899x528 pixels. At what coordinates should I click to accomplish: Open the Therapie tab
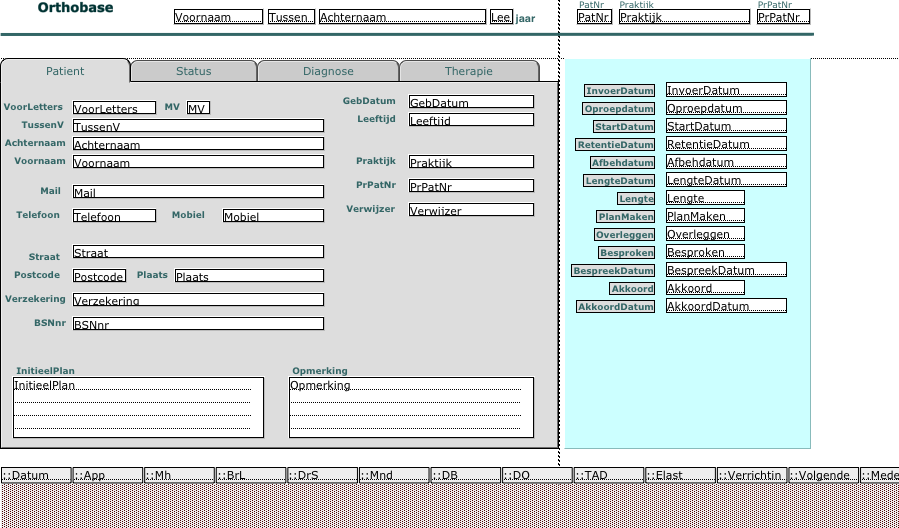469,71
